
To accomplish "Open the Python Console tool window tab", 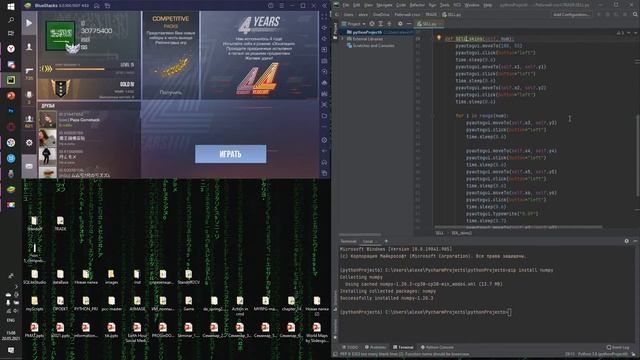I will coord(437,347).
